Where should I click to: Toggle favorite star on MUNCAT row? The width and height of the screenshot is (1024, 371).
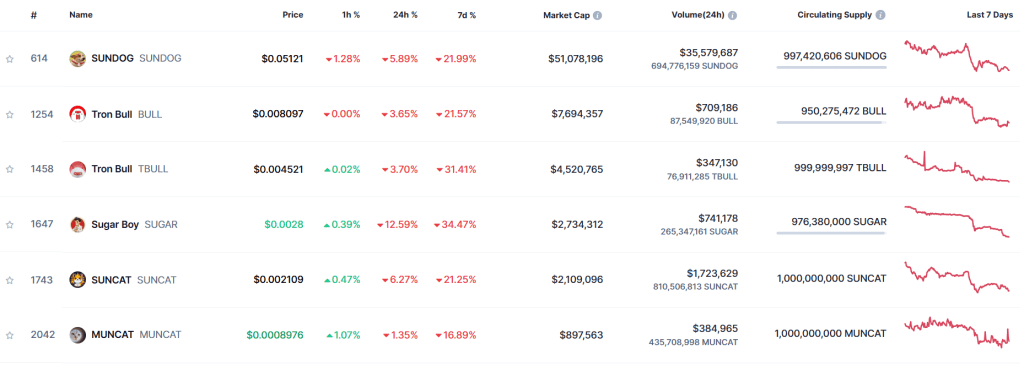[10, 335]
